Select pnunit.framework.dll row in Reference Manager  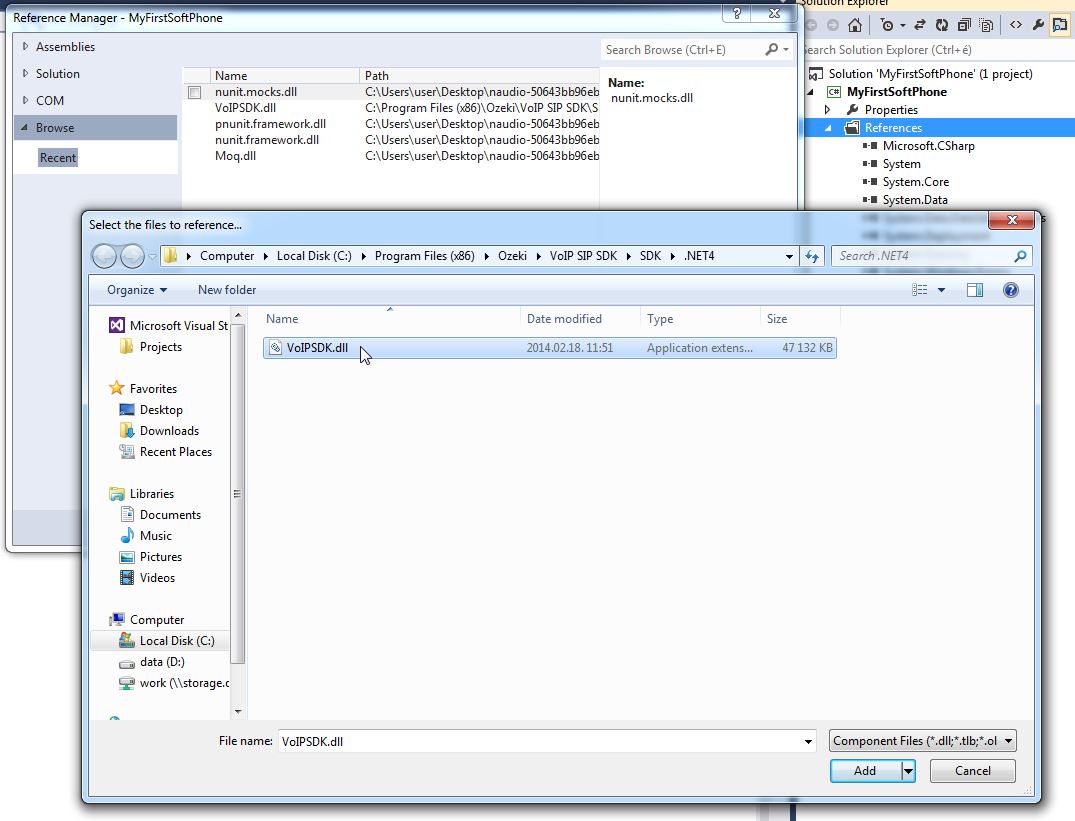point(391,124)
